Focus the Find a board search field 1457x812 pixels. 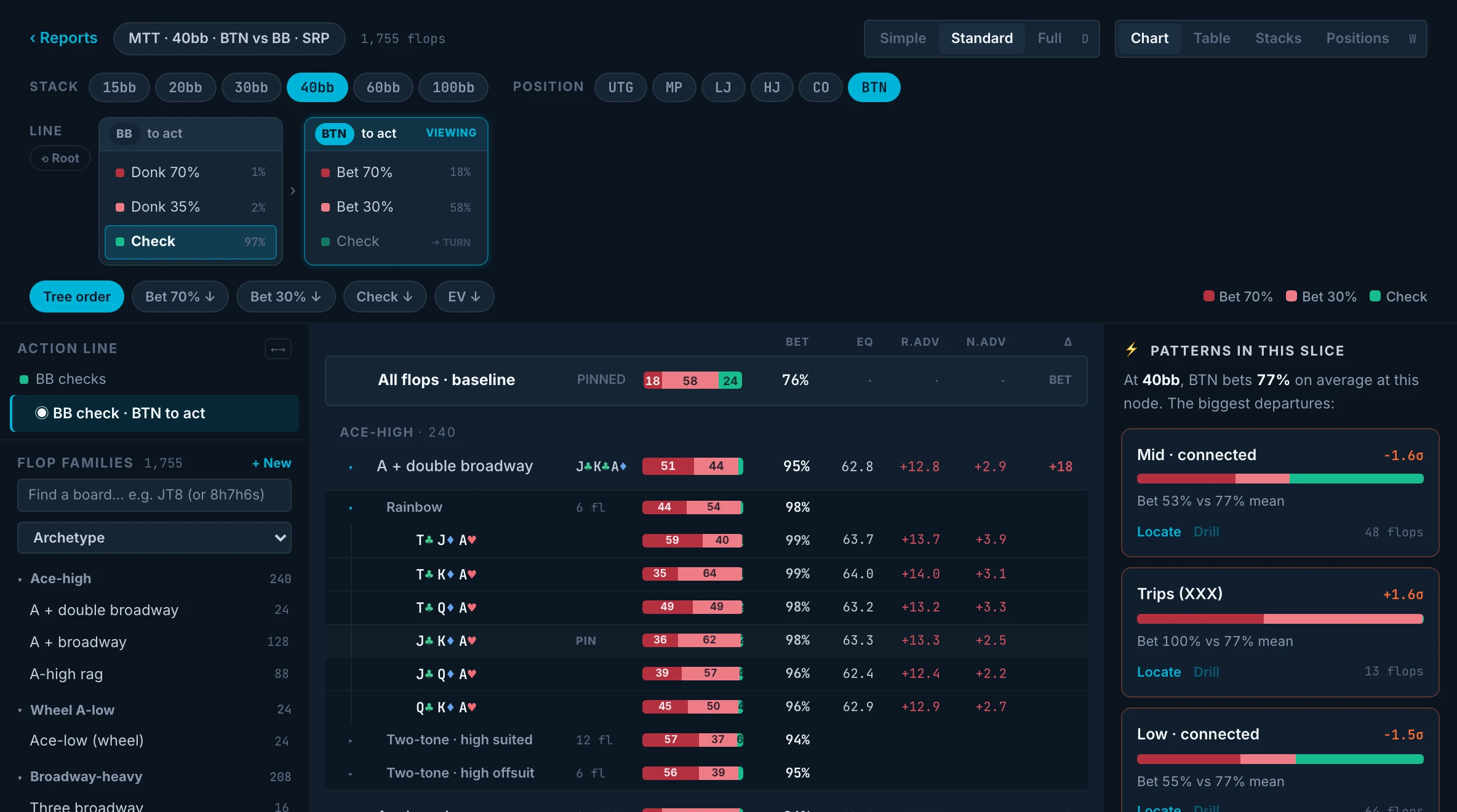click(154, 495)
